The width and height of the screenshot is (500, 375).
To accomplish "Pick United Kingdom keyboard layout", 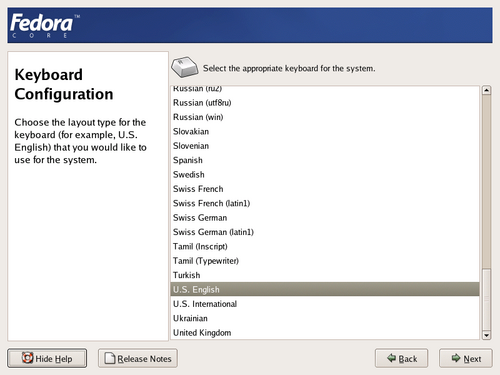I will 325,332.
